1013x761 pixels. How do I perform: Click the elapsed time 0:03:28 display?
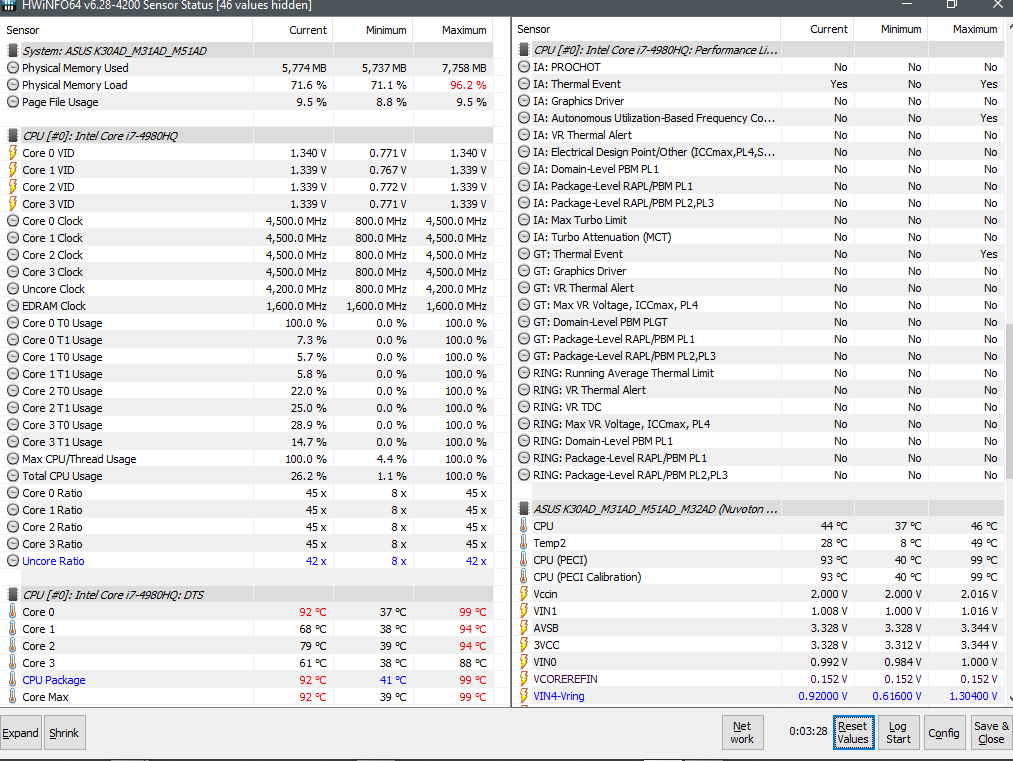[x=808, y=731]
